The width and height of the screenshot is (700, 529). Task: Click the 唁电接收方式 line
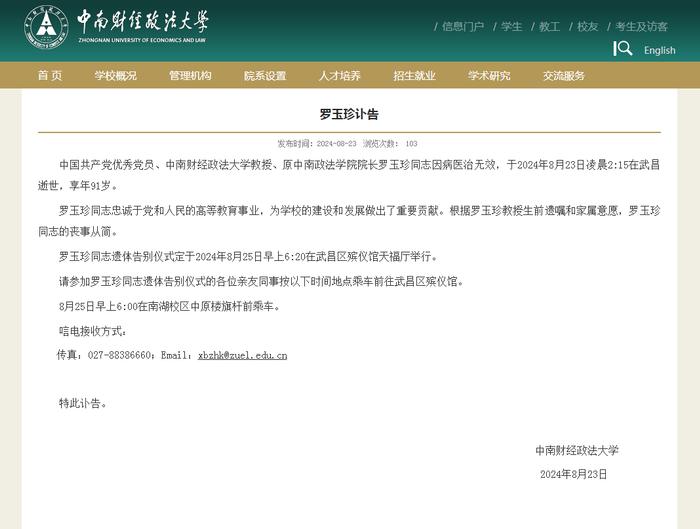(93, 331)
